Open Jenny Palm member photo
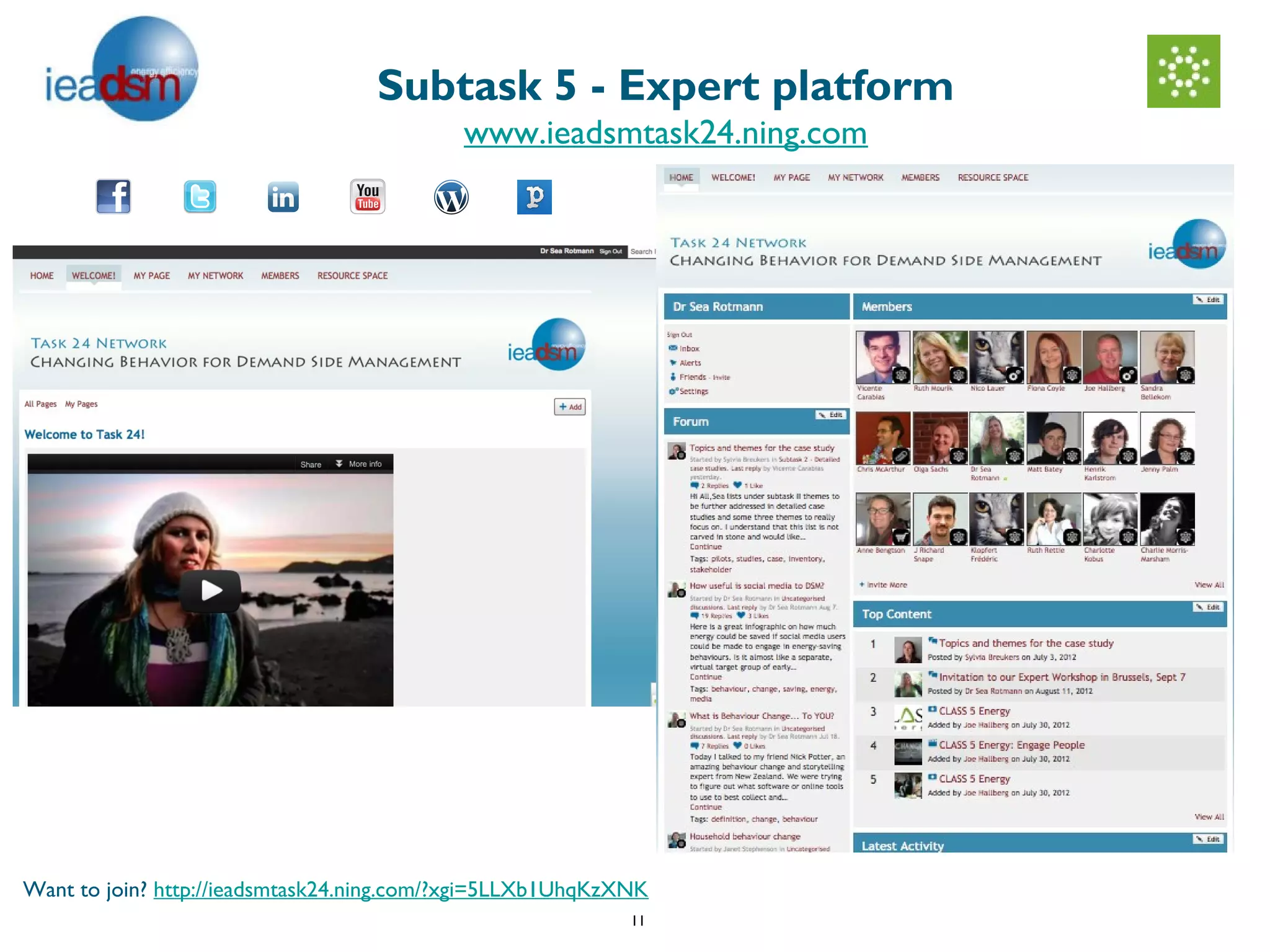 pos(1167,438)
